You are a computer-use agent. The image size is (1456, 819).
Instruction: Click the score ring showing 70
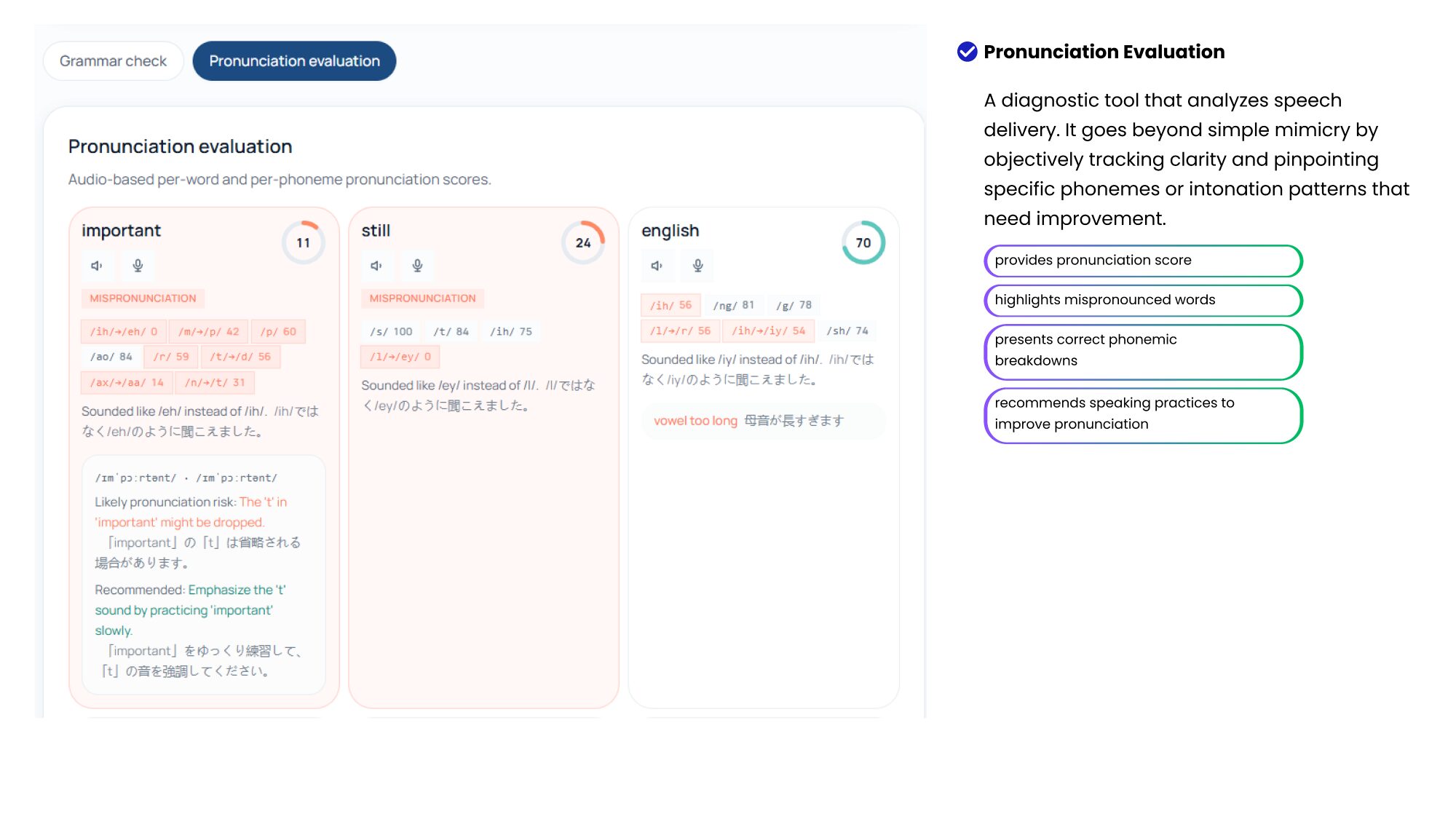(863, 242)
